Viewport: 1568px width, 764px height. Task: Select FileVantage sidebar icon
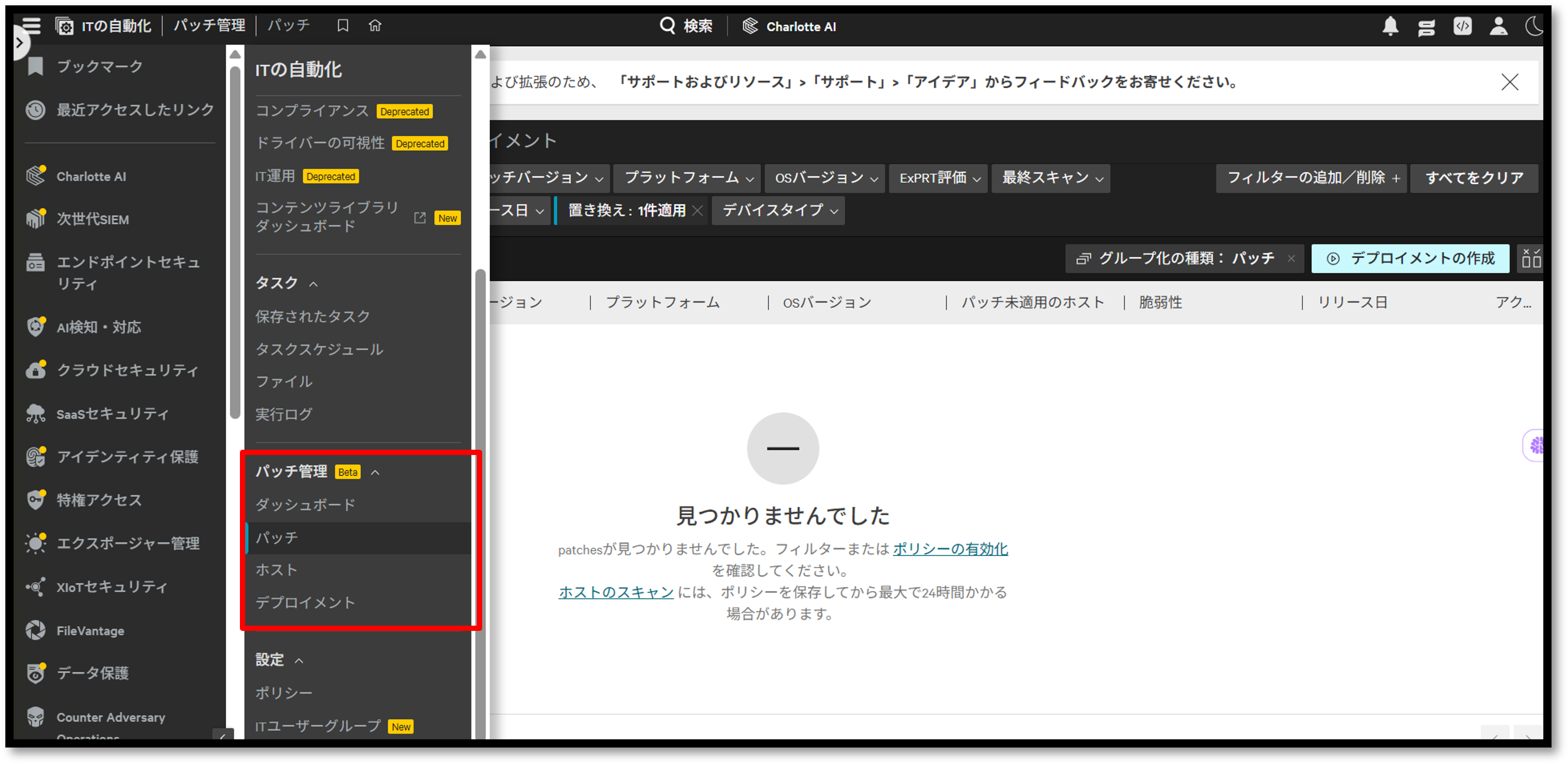(36, 630)
